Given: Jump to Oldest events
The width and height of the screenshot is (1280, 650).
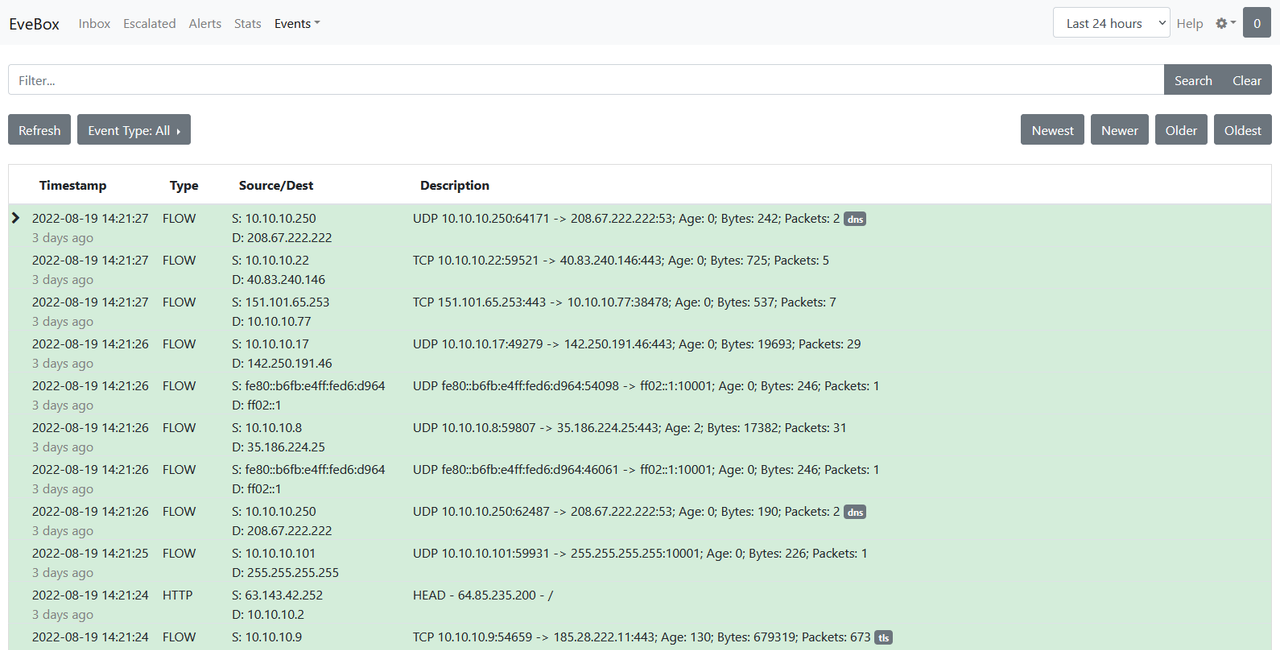Looking at the screenshot, I should [x=1243, y=130].
